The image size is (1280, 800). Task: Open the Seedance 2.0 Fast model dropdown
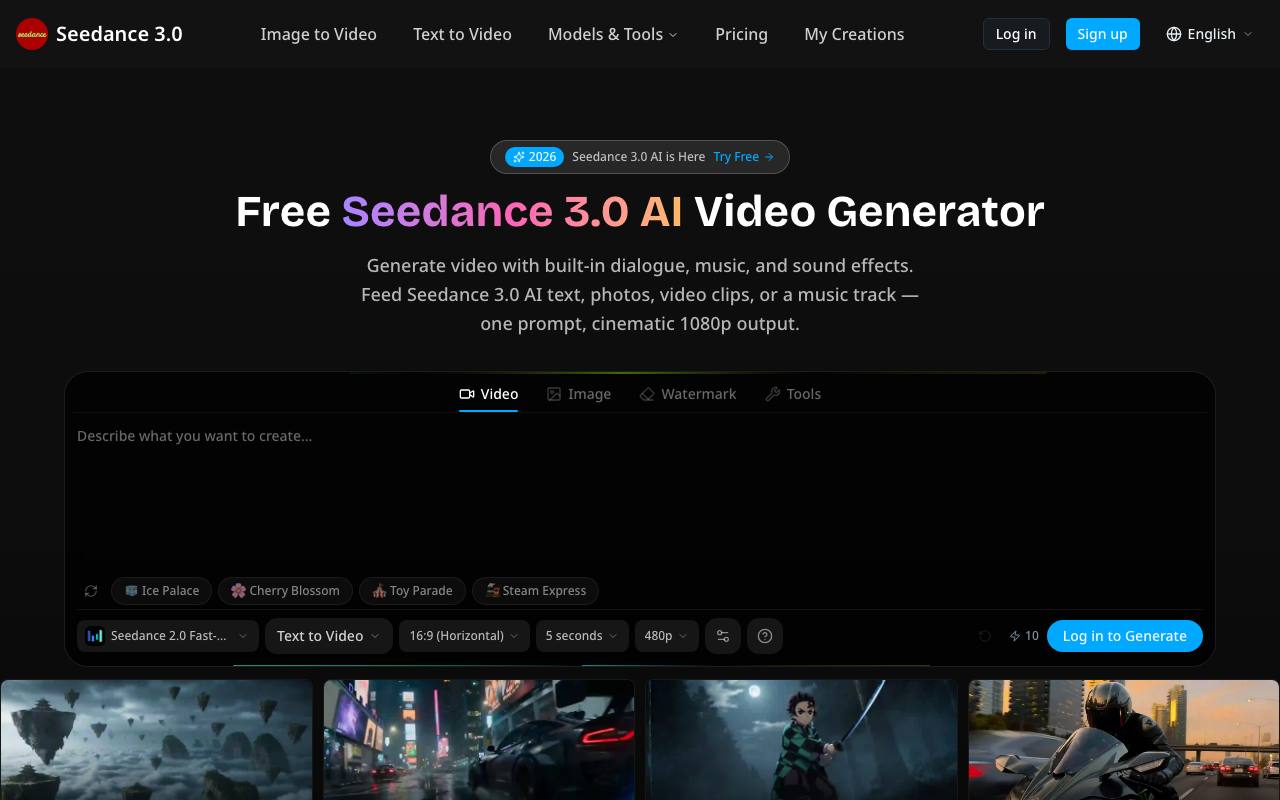tap(168, 636)
